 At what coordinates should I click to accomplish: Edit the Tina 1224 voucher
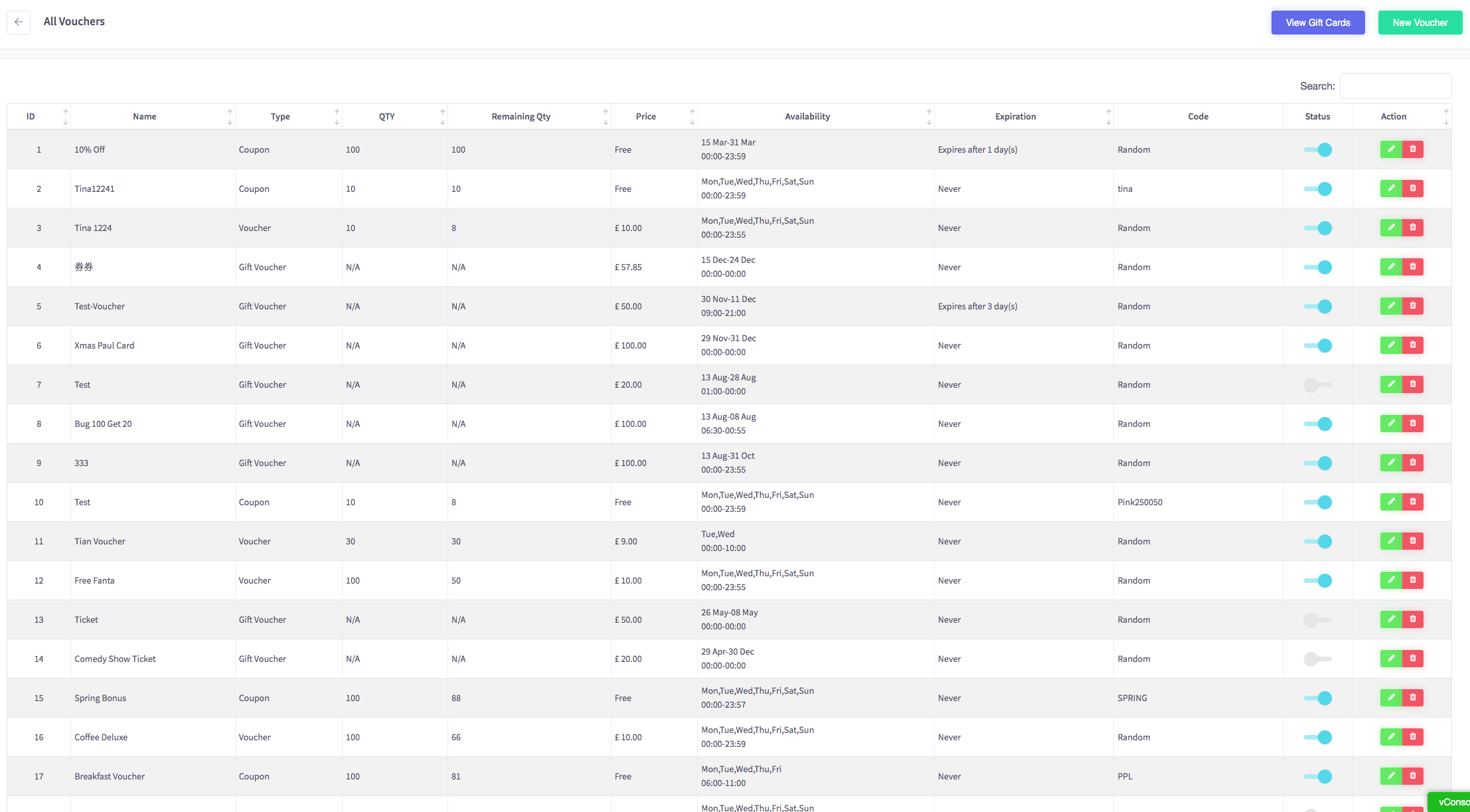pos(1391,228)
